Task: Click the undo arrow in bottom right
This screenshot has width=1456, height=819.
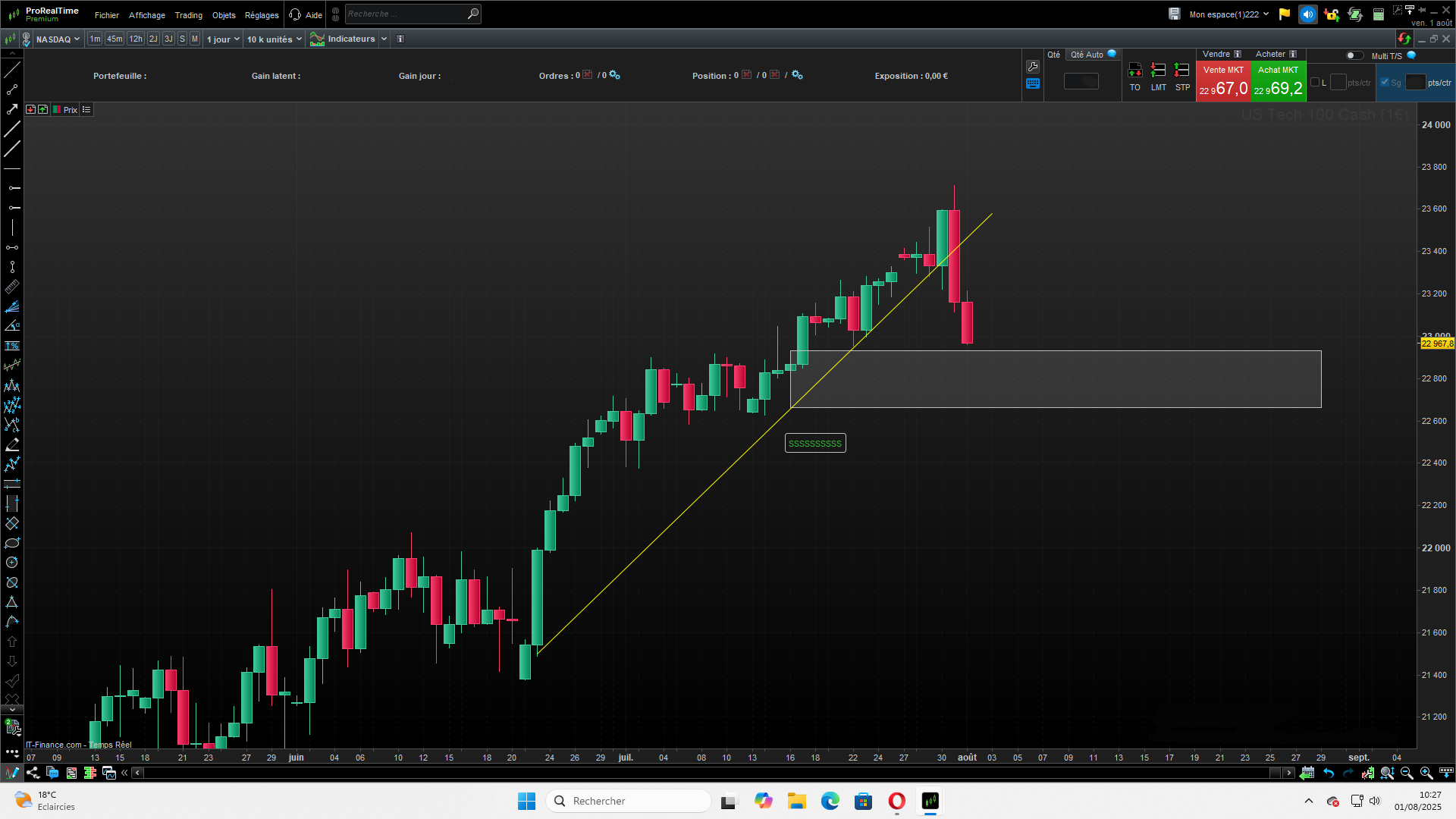Action: [x=1329, y=773]
